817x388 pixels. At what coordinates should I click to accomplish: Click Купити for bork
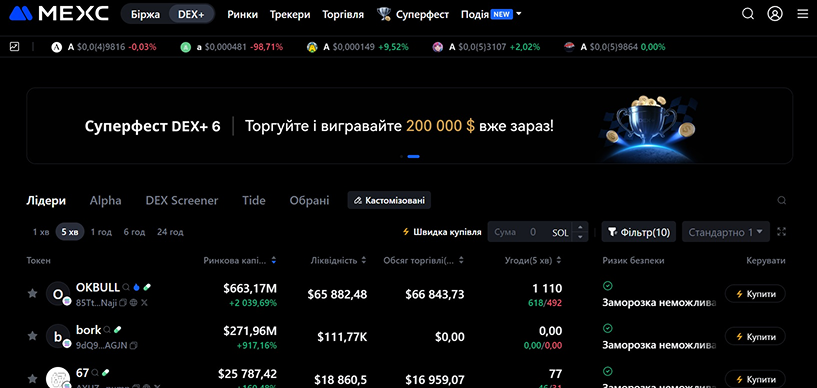755,336
